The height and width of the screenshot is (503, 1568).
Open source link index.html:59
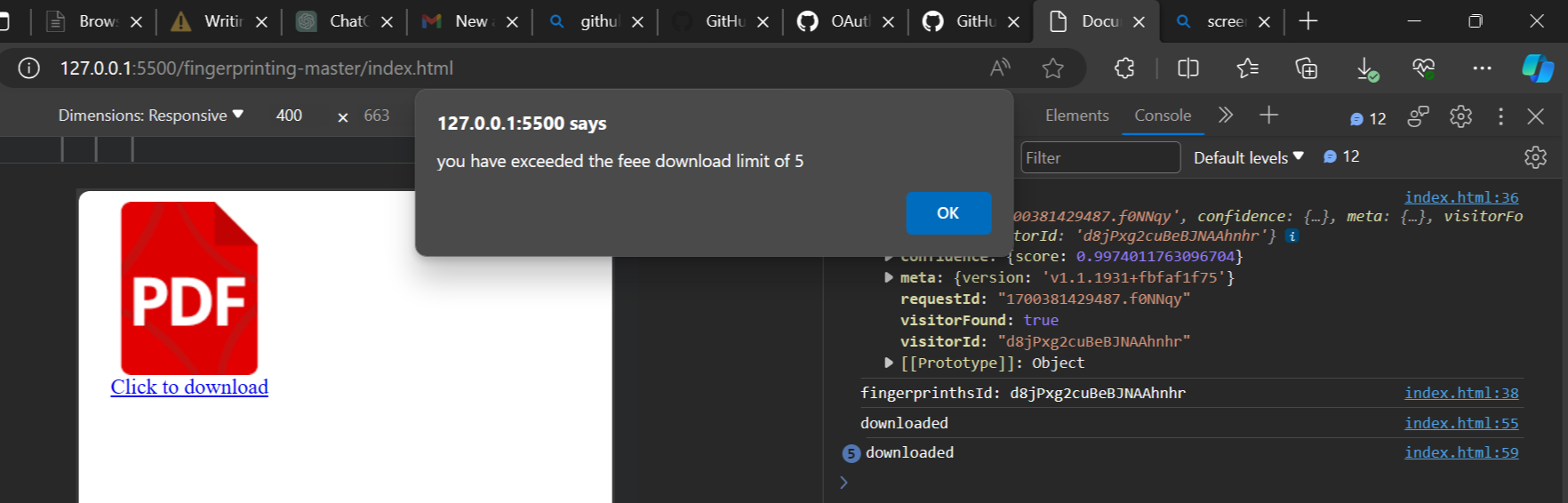(x=1461, y=452)
